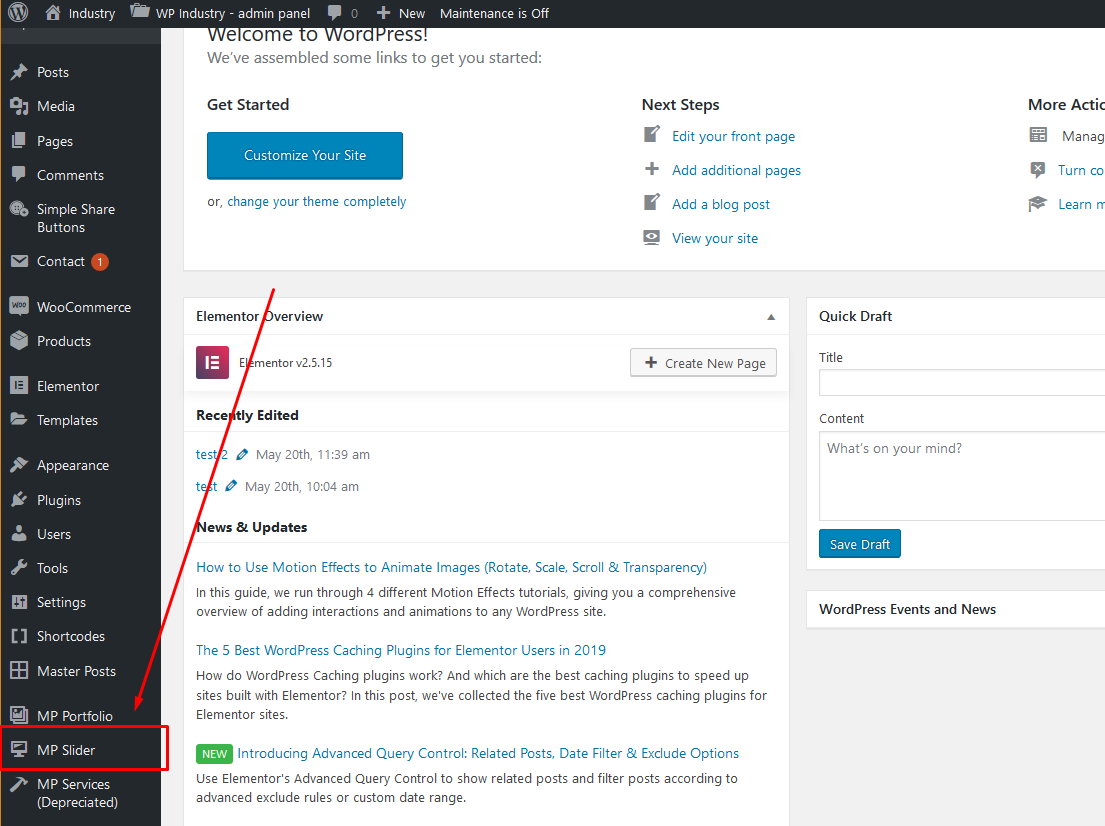Click the What's on your mind content box
Screen dimensions: 1105x826
click(x=960, y=475)
